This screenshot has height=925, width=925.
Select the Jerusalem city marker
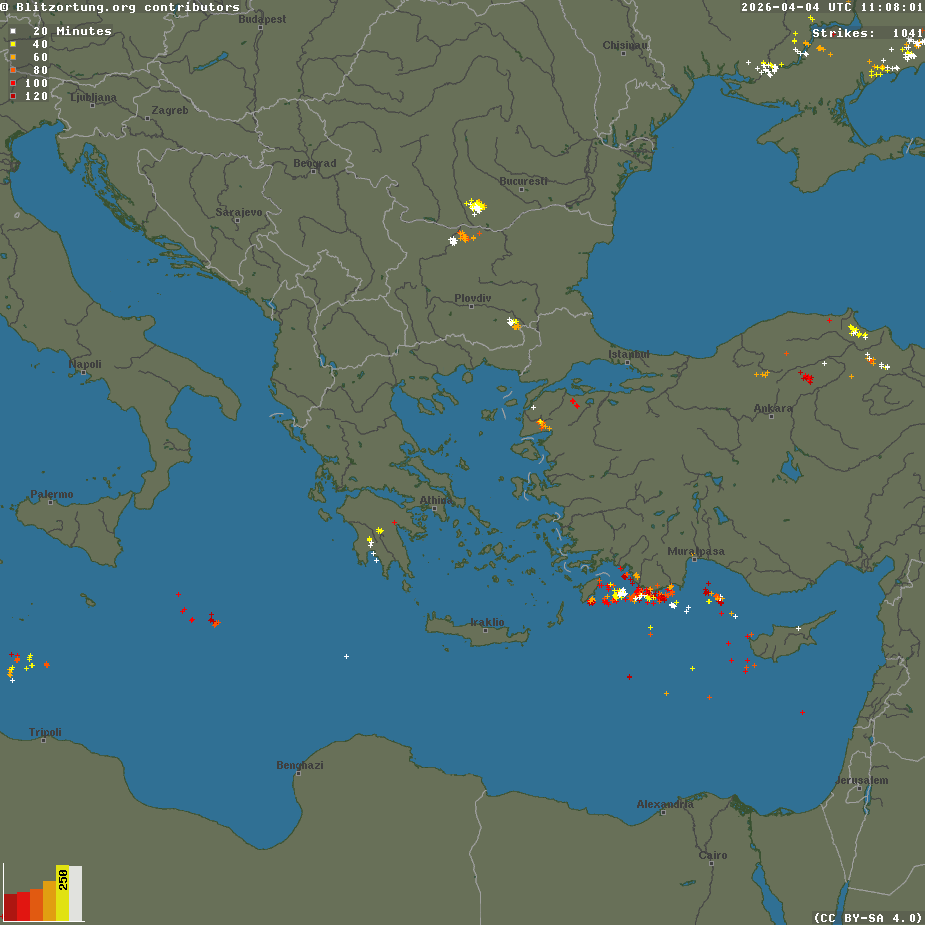coord(859,788)
